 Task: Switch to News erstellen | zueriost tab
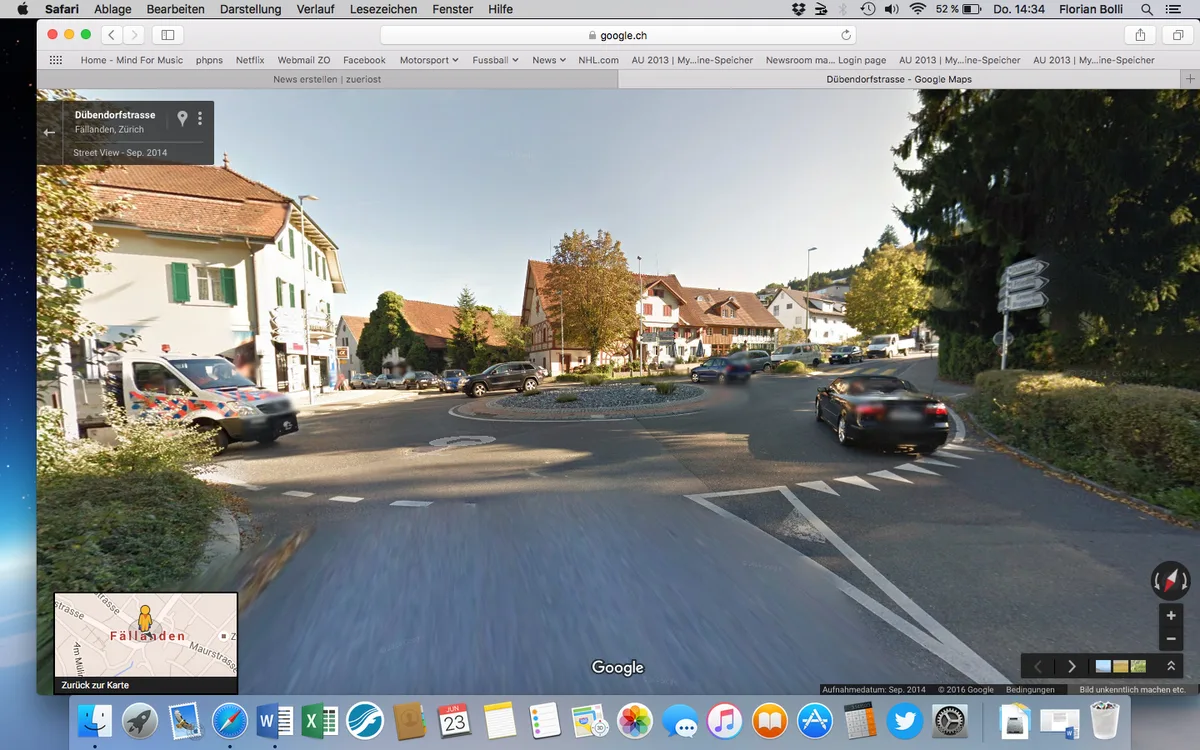click(327, 79)
